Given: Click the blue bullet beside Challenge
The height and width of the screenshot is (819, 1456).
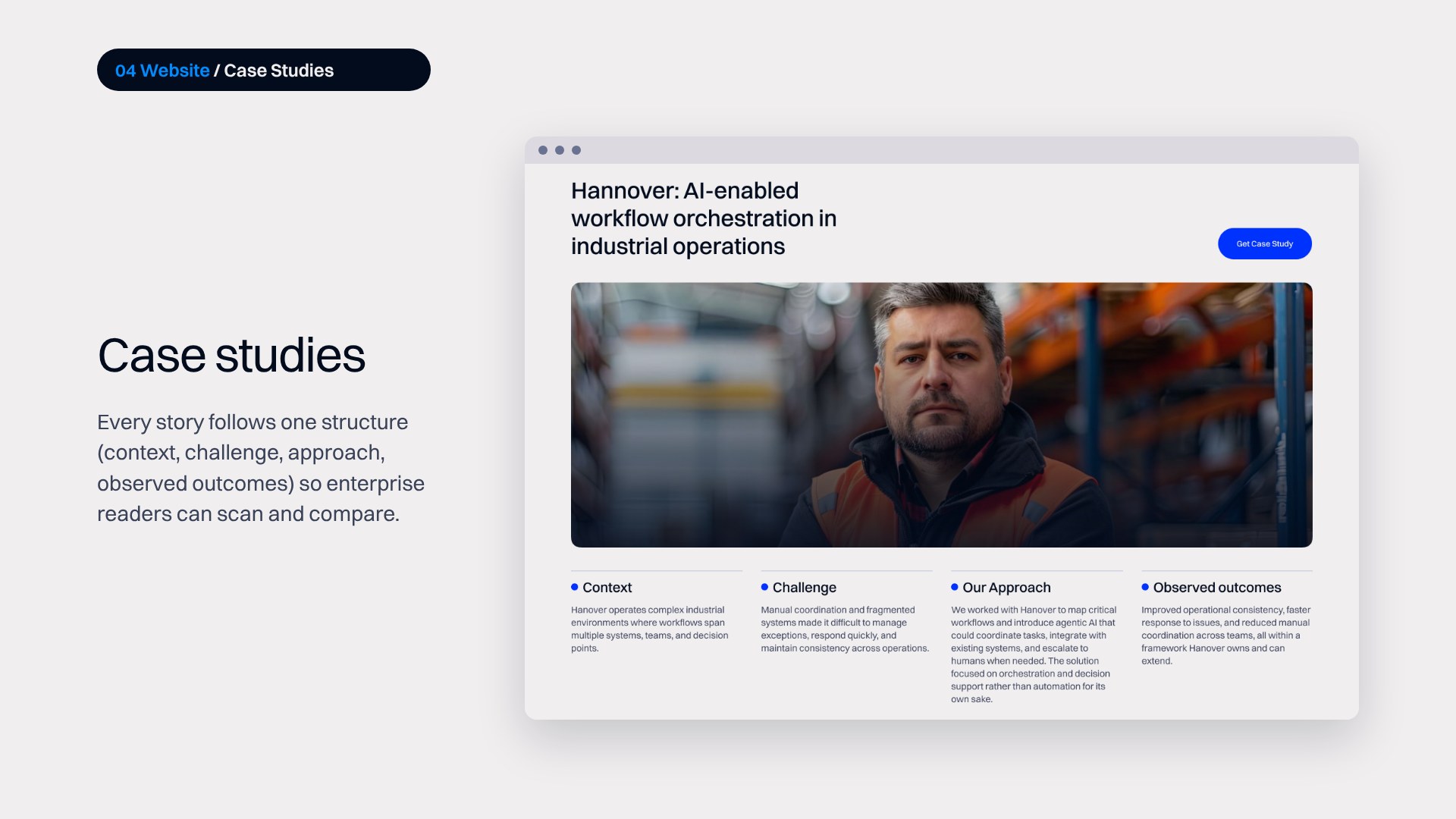Looking at the screenshot, I should 764,587.
